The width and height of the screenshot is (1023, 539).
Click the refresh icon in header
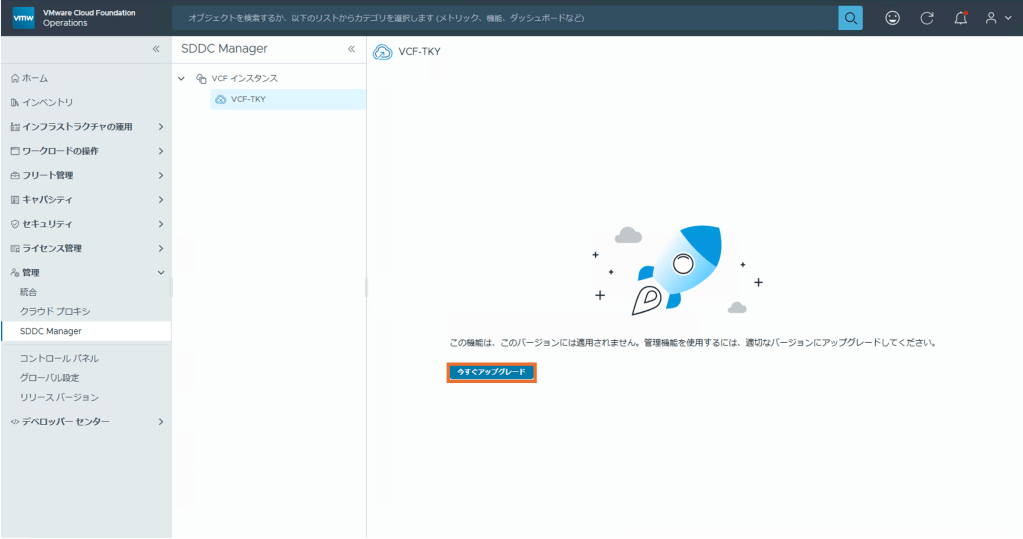tap(926, 18)
